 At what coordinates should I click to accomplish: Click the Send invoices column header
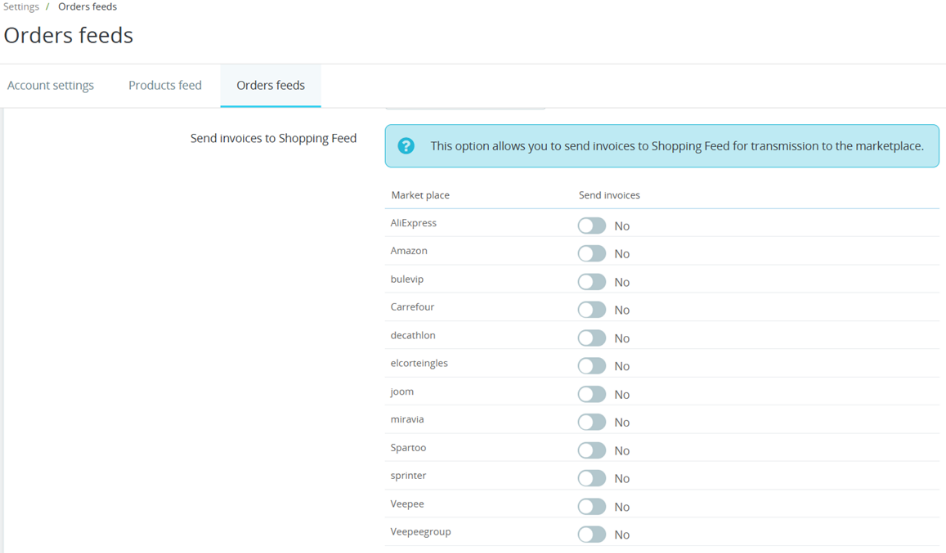(x=609, y=195)
